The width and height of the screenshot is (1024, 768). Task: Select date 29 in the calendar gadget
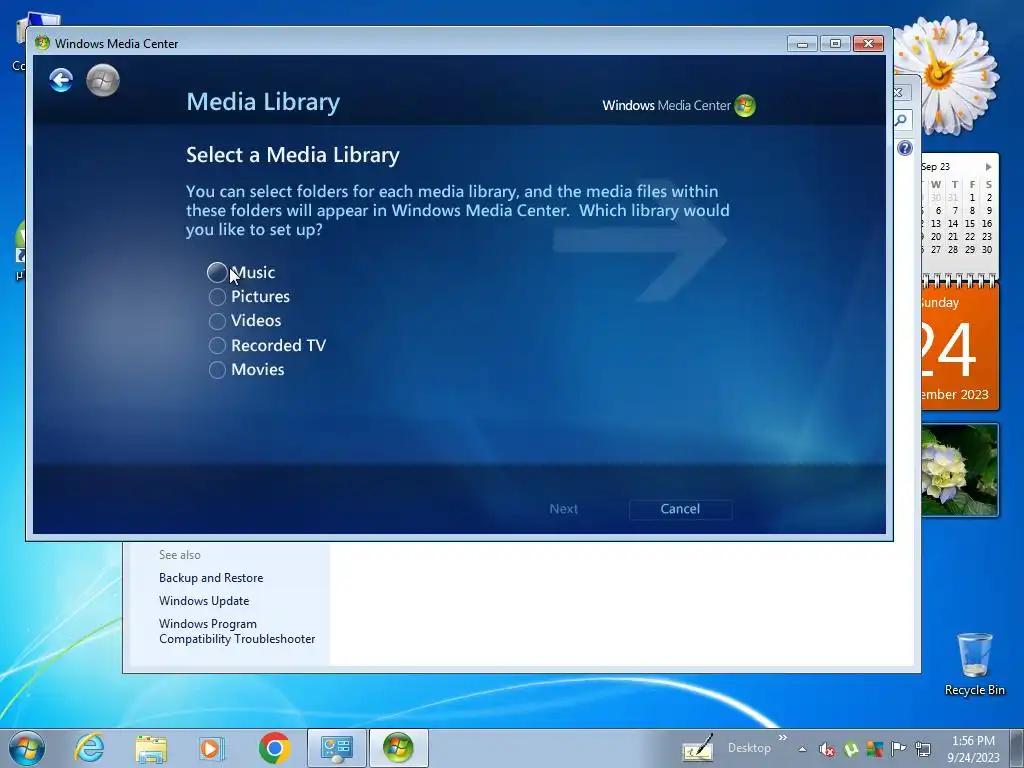[970, 249]
